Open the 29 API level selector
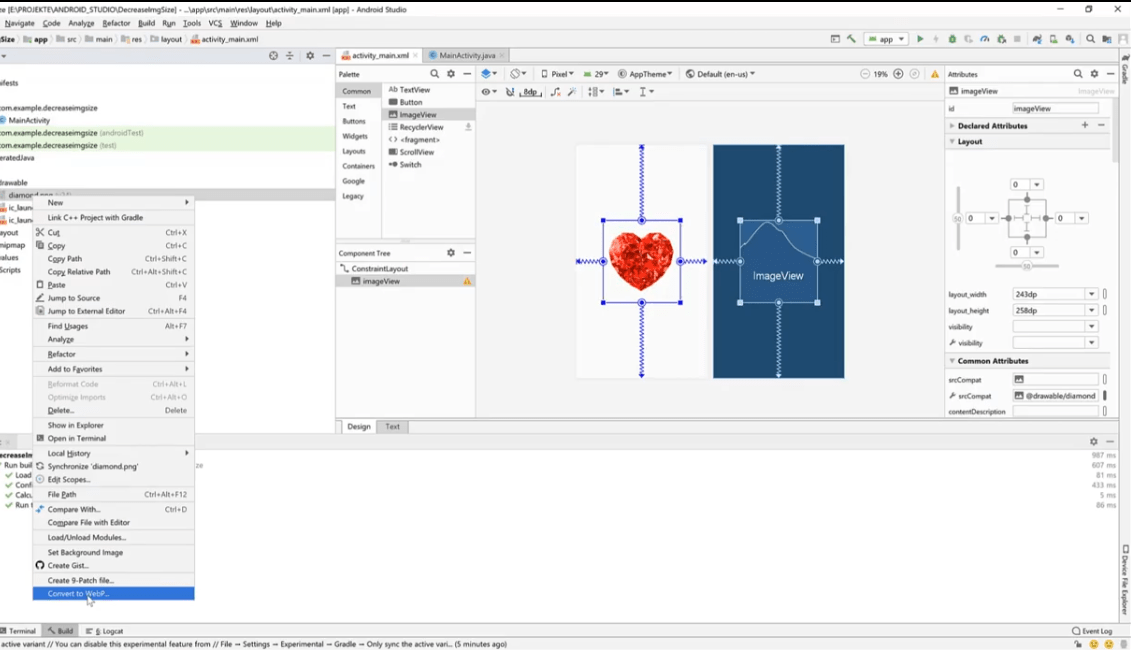The width and height of the screenshot is (1131, 650). pyautogui.click(x=597, y=73)
